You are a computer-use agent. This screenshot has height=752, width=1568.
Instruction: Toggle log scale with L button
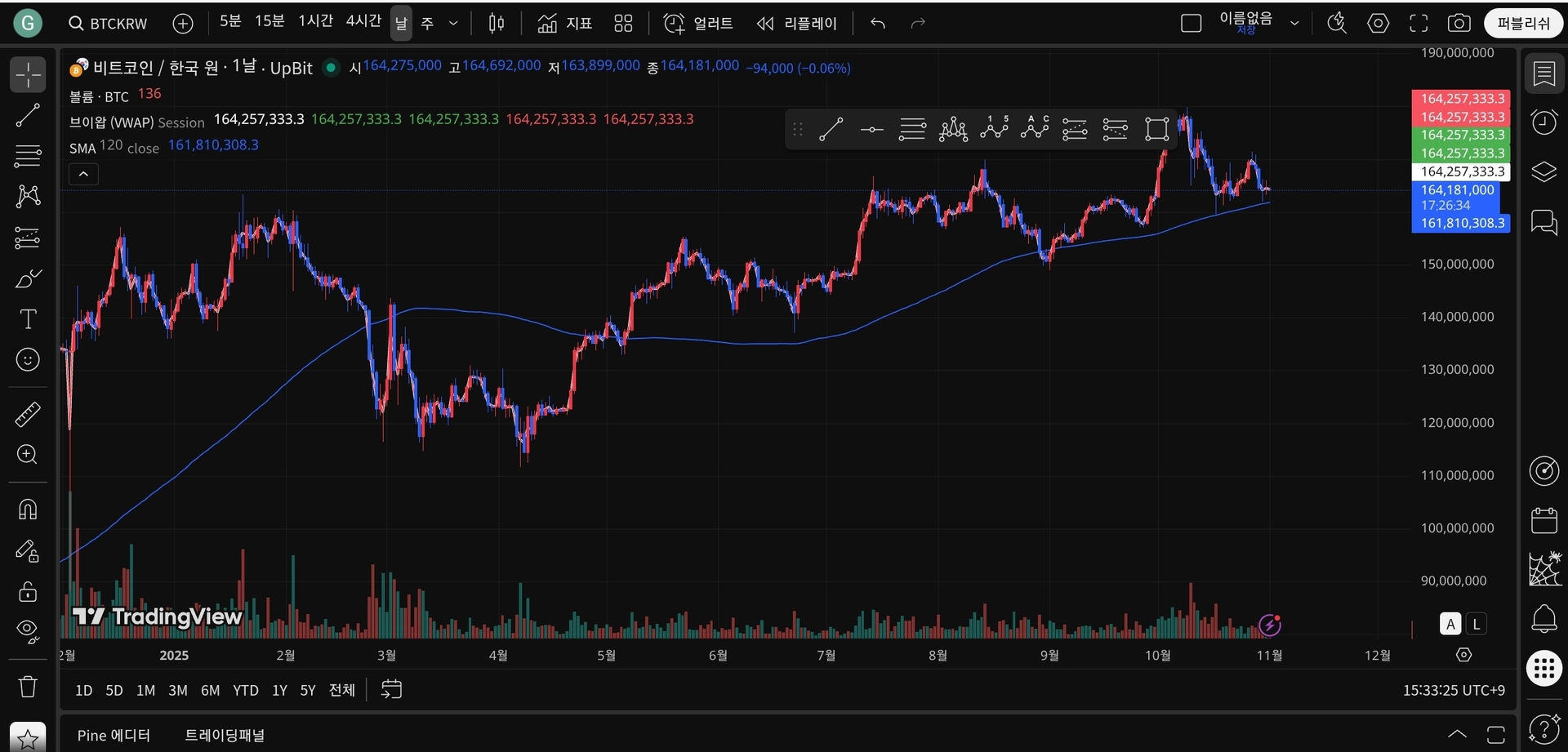[1477, 625]
